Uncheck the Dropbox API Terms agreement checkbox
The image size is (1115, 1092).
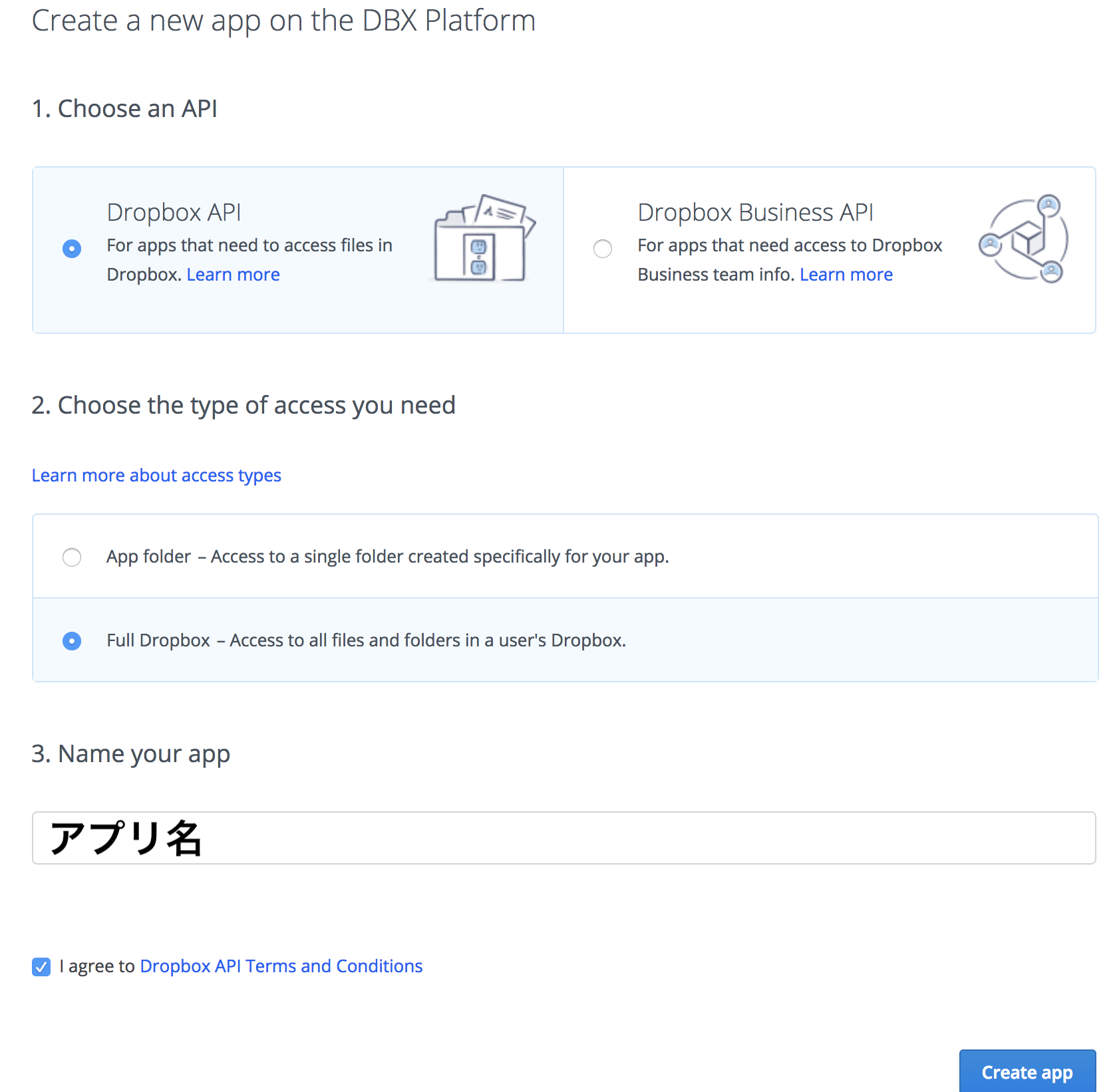click(41, 966)
